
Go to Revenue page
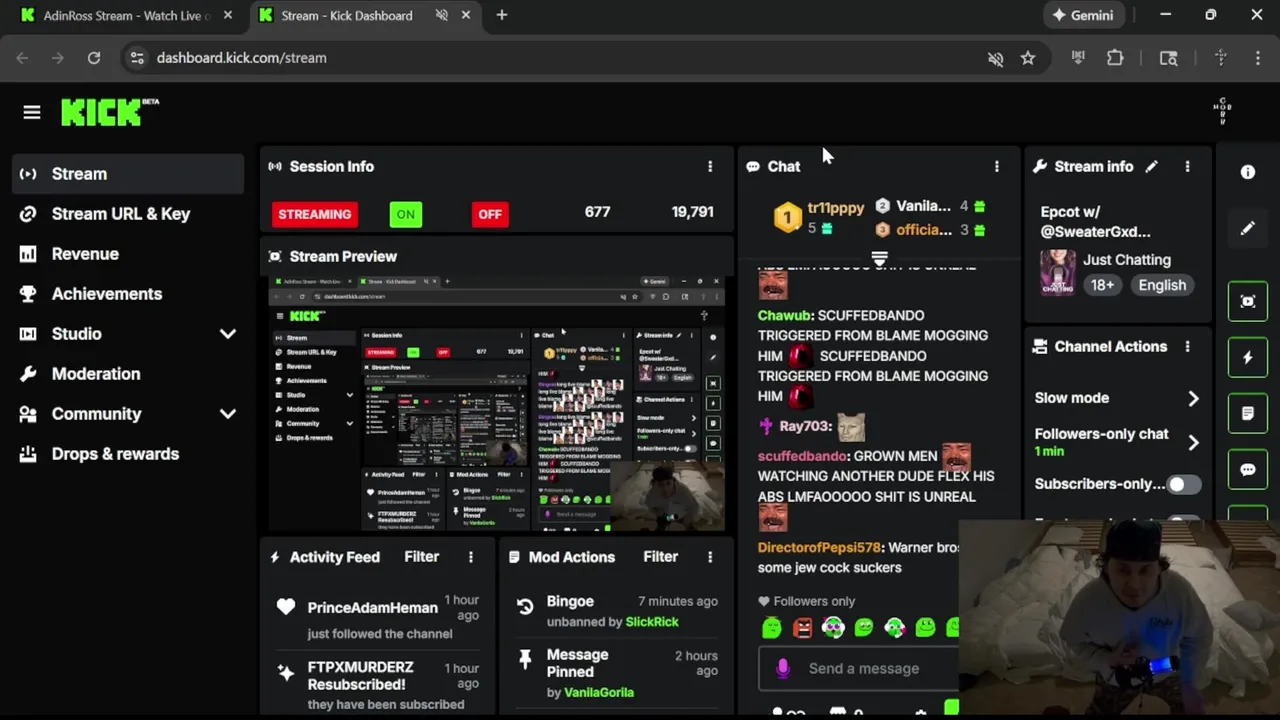[127, 254]
